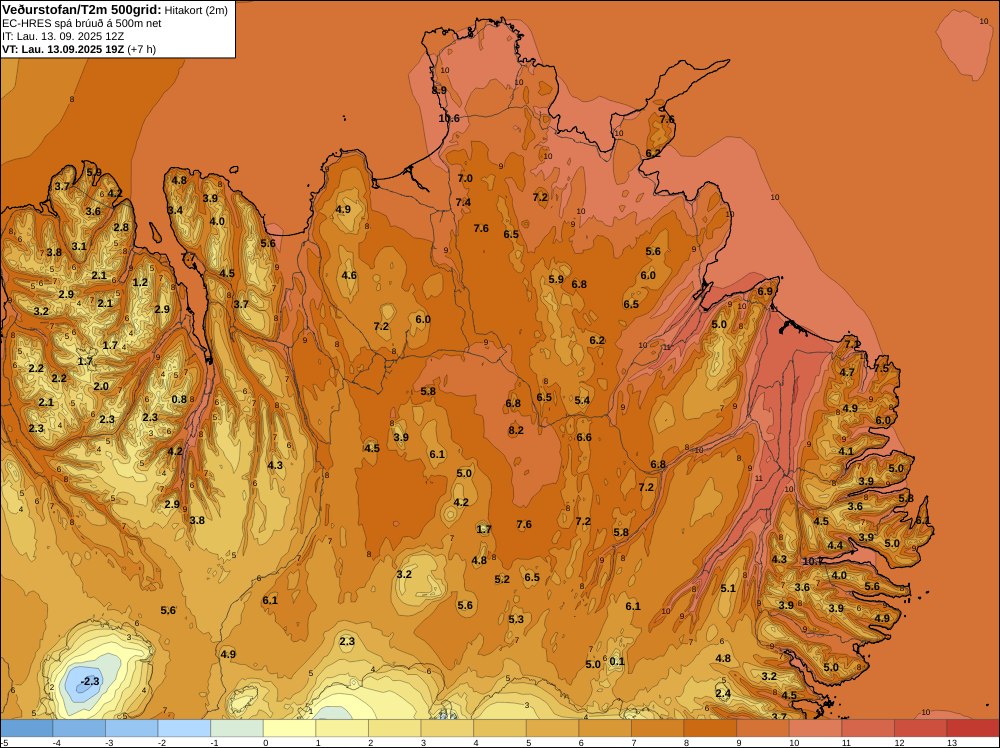Click the legend swatch between 4 and 5
1000x748 pixels.
(499, 728)
